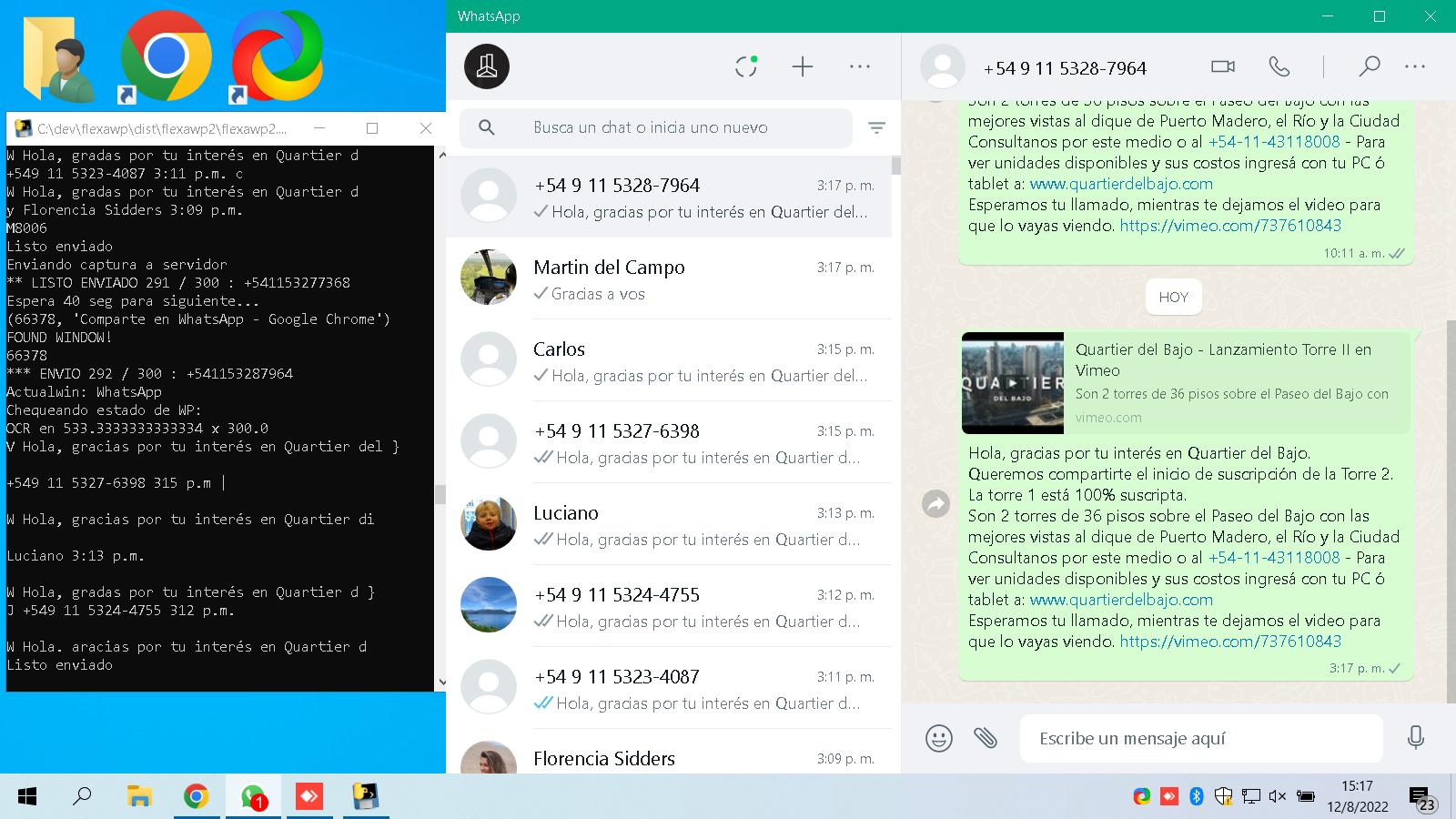Click the flexawp2 console title bar icon

[23, 128]
